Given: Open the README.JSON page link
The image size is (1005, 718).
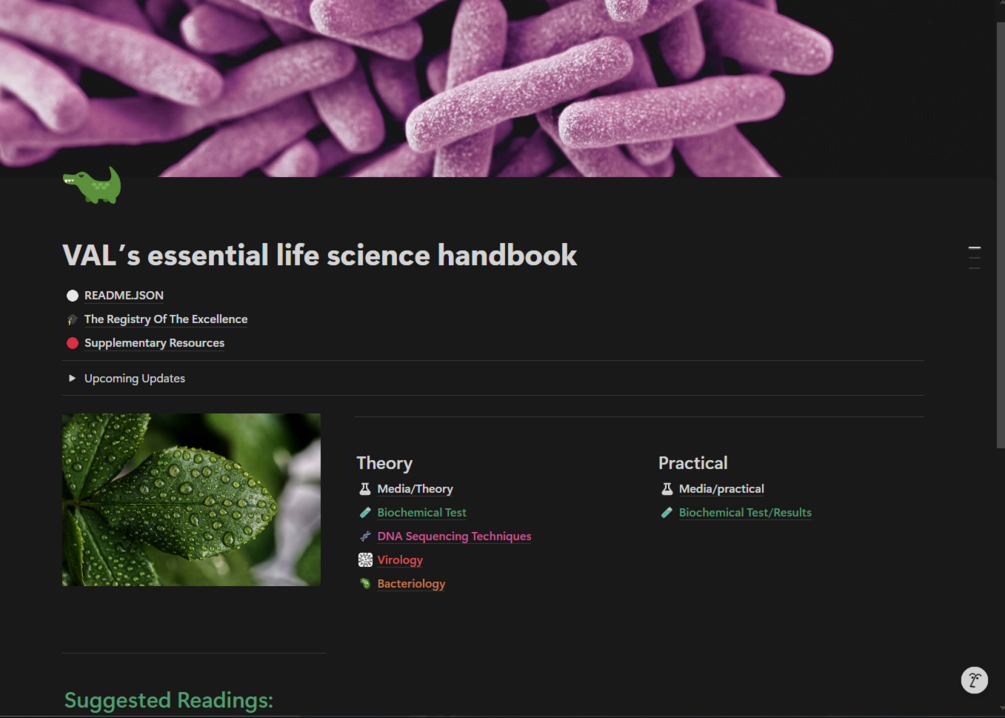Looking at the screenshot, I should (122, 295).
